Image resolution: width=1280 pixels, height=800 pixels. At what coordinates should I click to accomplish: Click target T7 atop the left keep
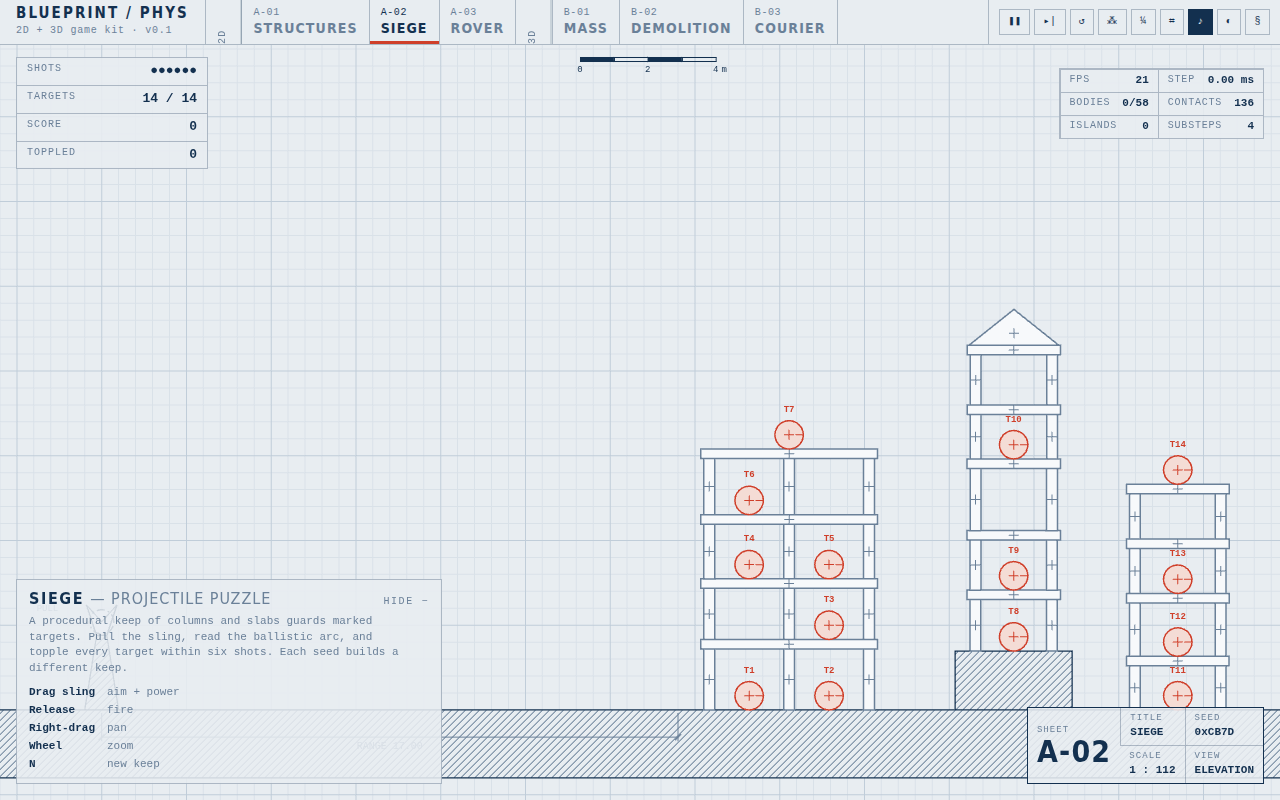pos(789,435)
